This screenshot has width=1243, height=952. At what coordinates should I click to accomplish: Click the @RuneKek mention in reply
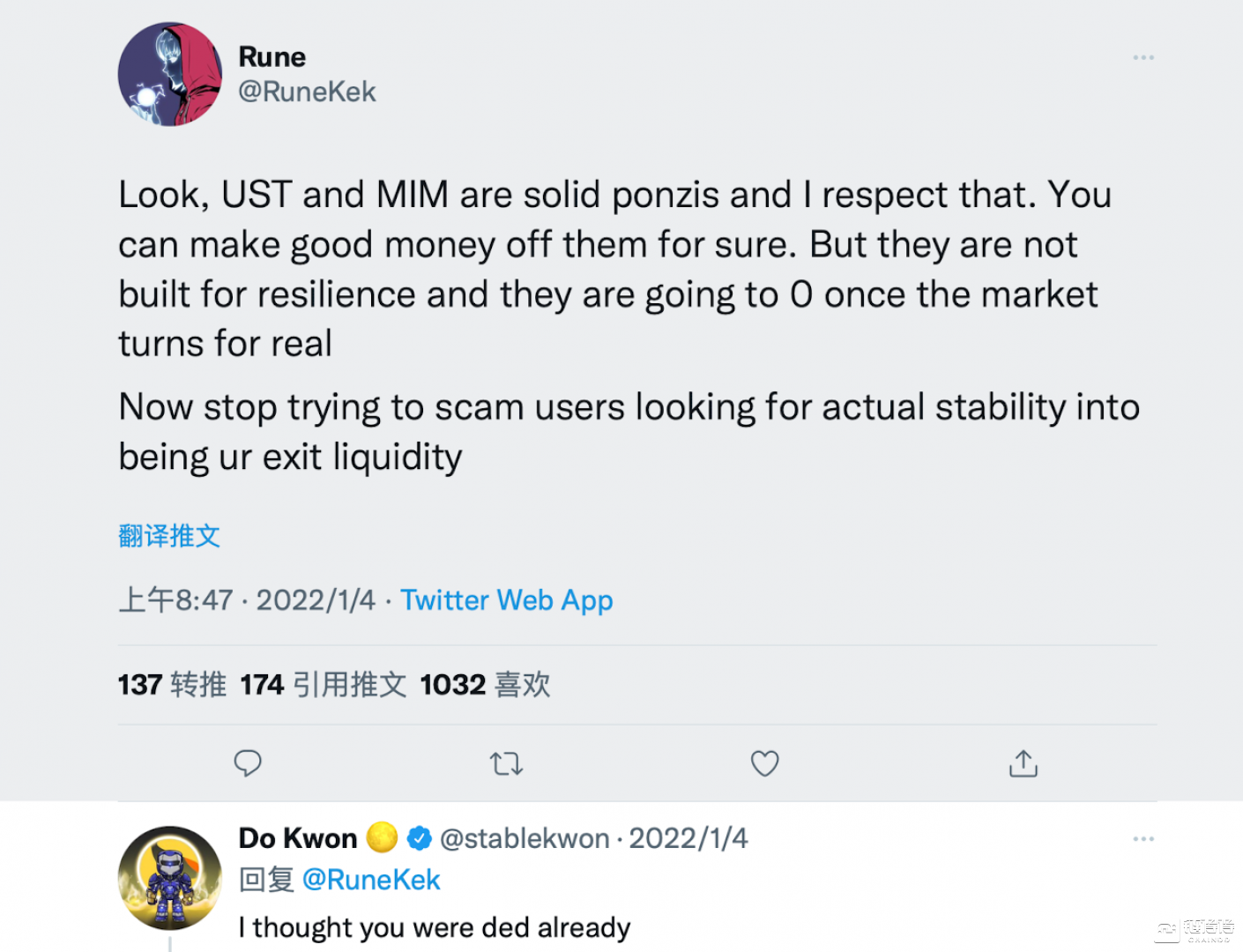371,880
